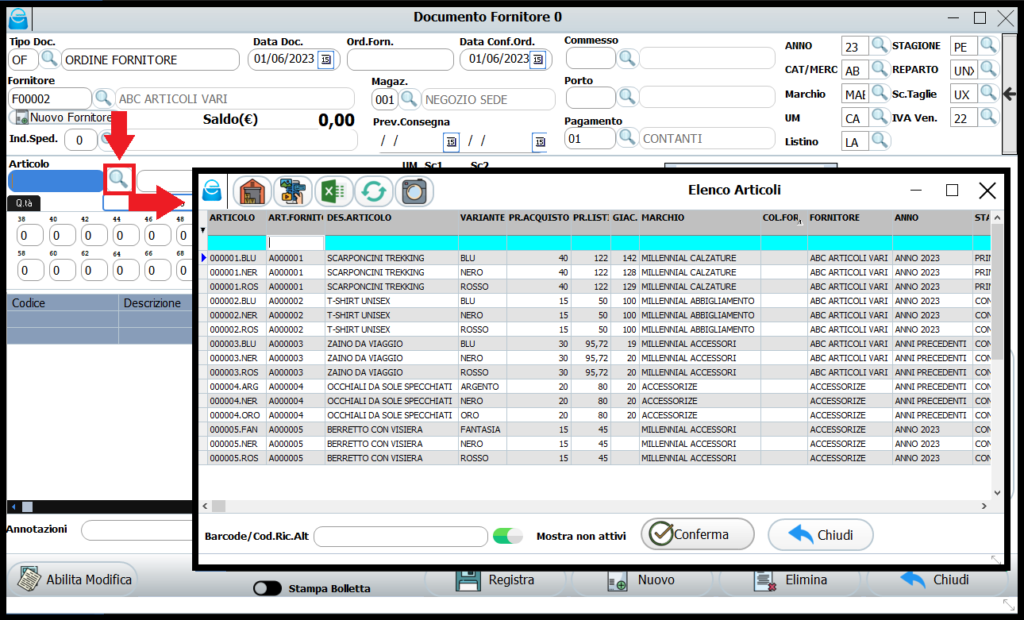
Task: Refresh the article list with green arrows icon
Action: pyautogui.click(x=374, y=191)
